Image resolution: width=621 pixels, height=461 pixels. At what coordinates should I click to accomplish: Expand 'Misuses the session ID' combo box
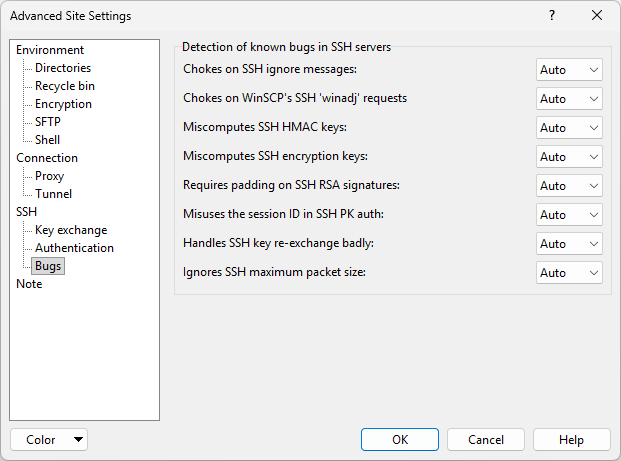click(569, 215)
